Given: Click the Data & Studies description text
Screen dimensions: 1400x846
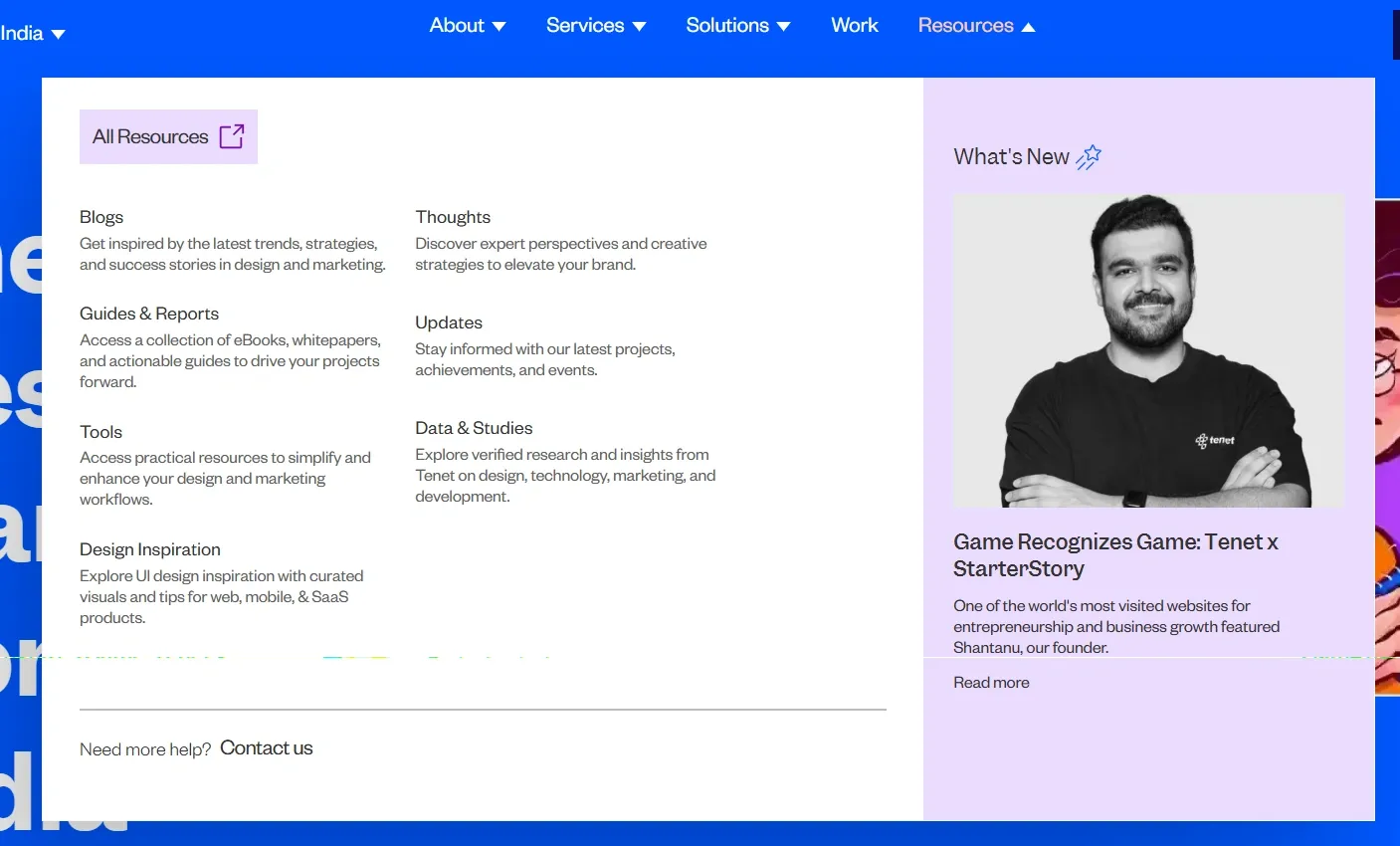Looking at the screenshot, I should tap(565, 476).
